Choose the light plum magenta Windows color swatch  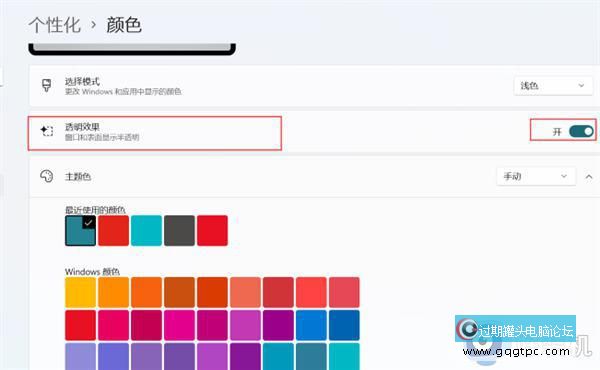179,325
